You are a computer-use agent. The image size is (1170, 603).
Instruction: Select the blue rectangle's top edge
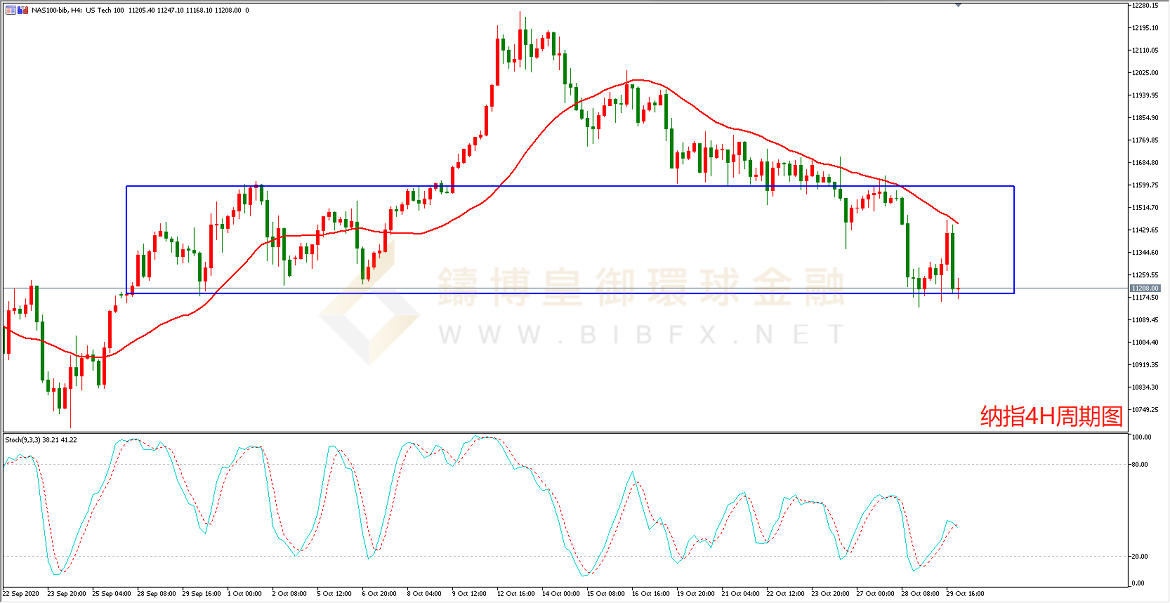[570, 186]
